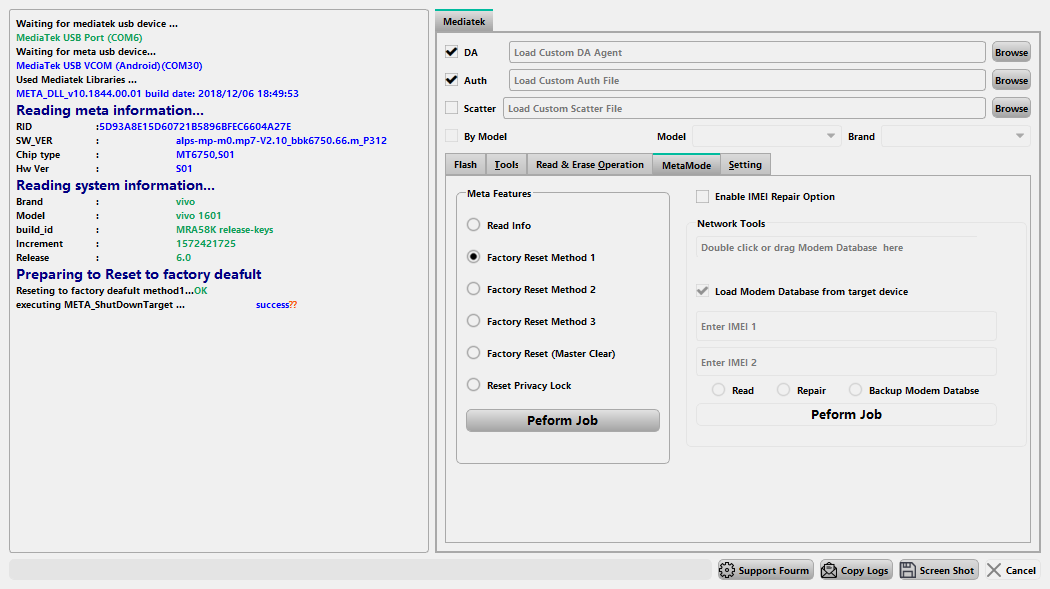Click the Enter IMEI 1 field
Image resolution: width=1050 pixels, height=589 pixels.
(846, 327)
